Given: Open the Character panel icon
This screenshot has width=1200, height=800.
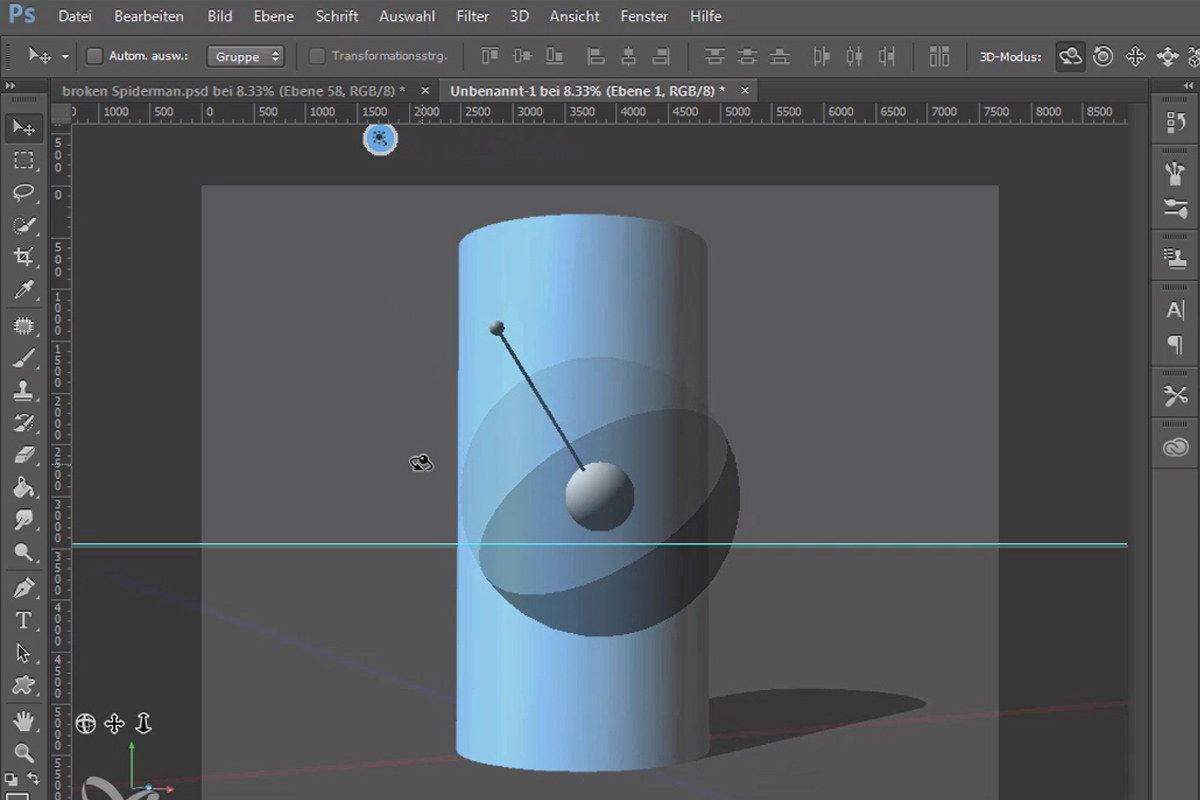Looking at the screenshot, I should (1175, 310).
